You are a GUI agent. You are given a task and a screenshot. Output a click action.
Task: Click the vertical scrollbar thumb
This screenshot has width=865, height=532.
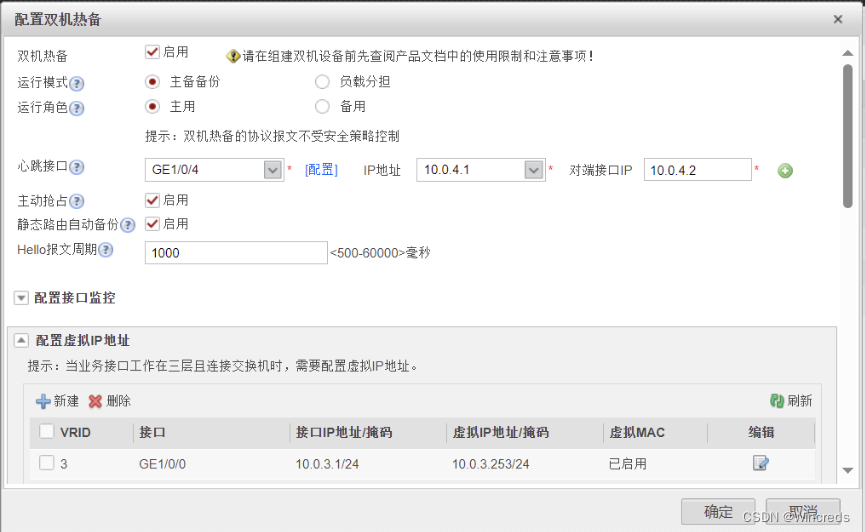pyautogui.click(x=848, y=136)
